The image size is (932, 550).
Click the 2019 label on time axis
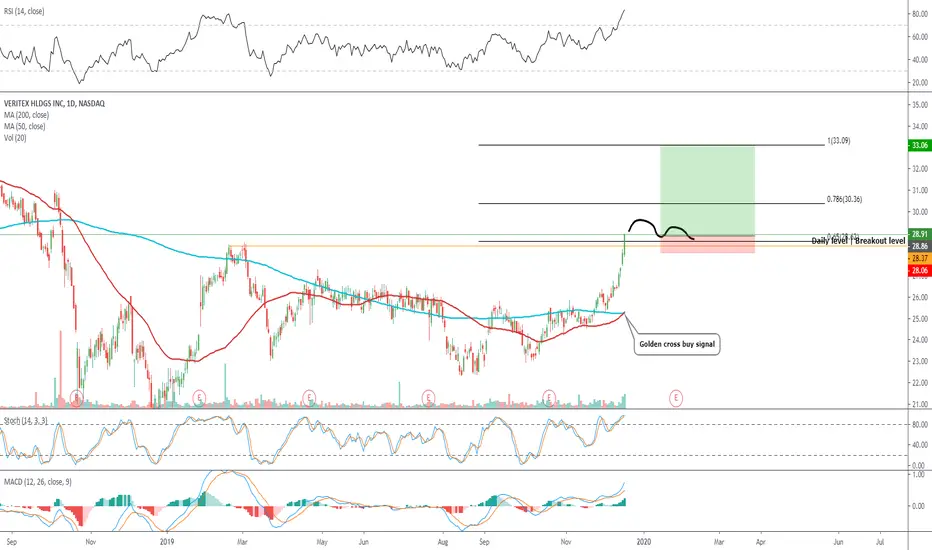pos(168,542)
